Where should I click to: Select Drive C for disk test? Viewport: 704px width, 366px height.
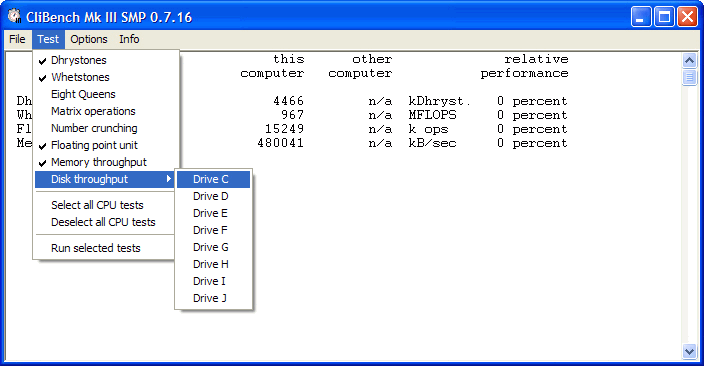(213, 179)
